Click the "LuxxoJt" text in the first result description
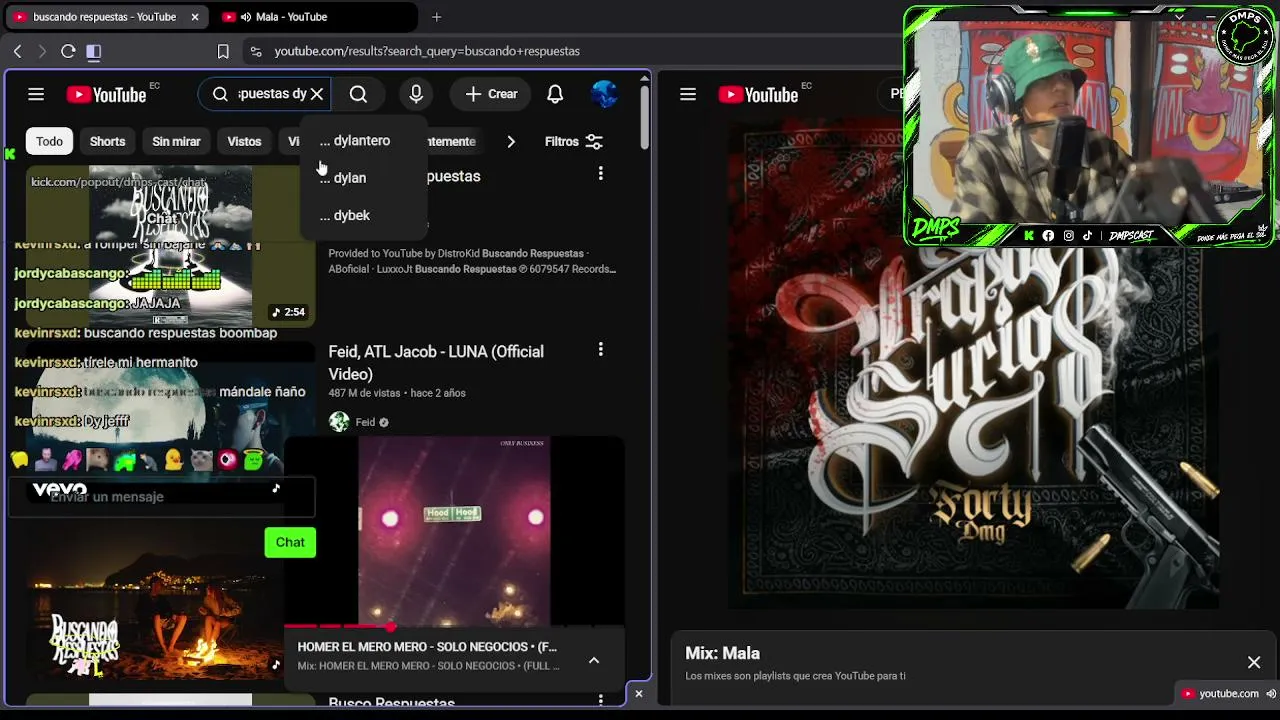Screen dimensions: 1280x720 tap(391, 269)
